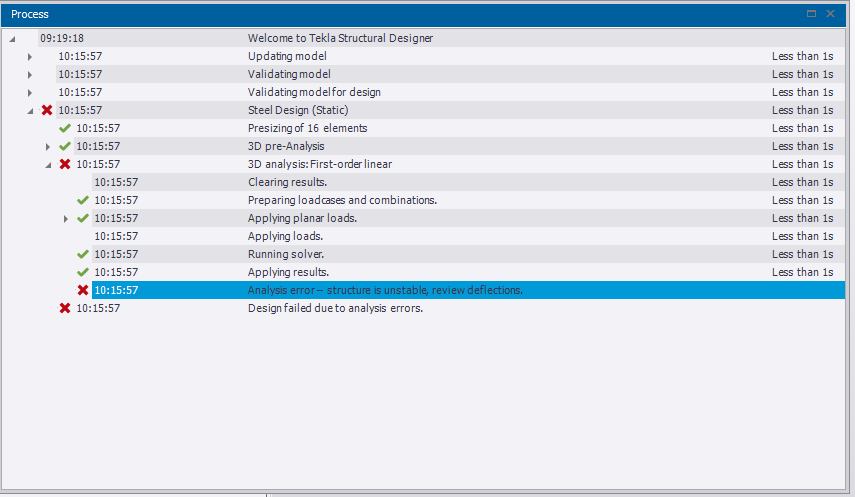This screenshot has width=855, height=497.
Task: Click the 09:19:18 timestamp
Action: pos(62,38)
